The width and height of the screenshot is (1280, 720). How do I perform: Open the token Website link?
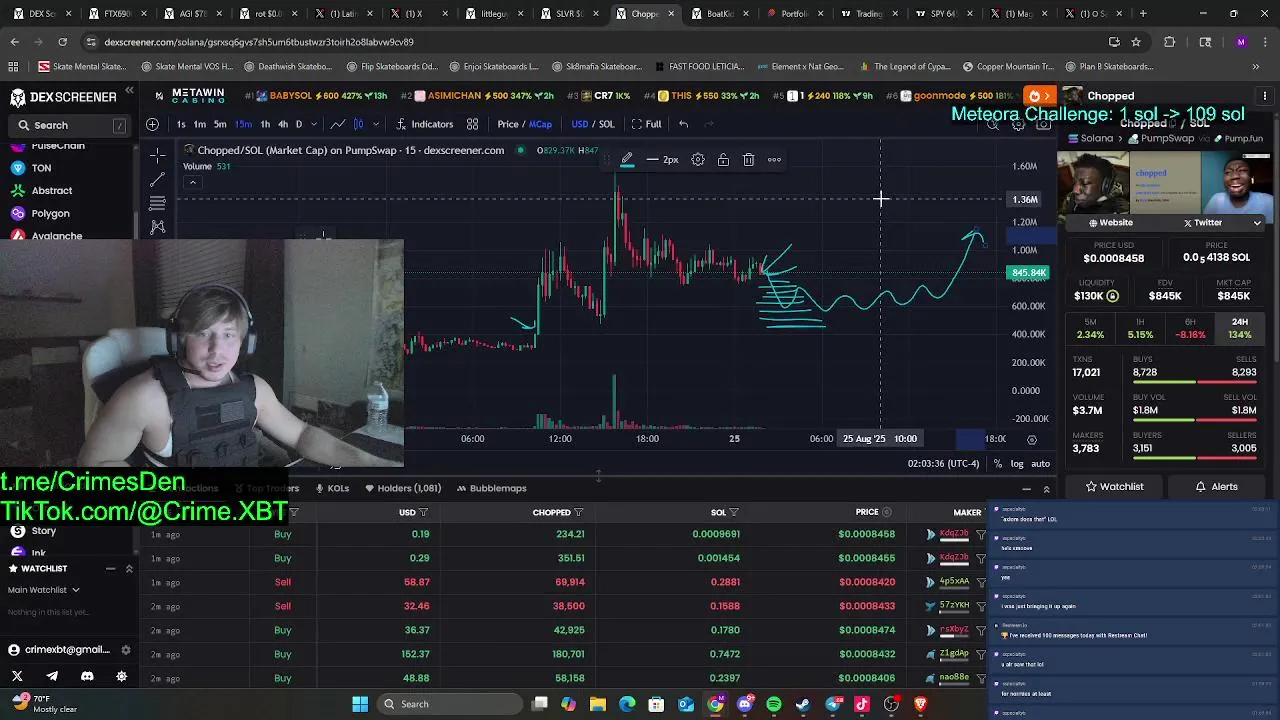(1110, 223)
